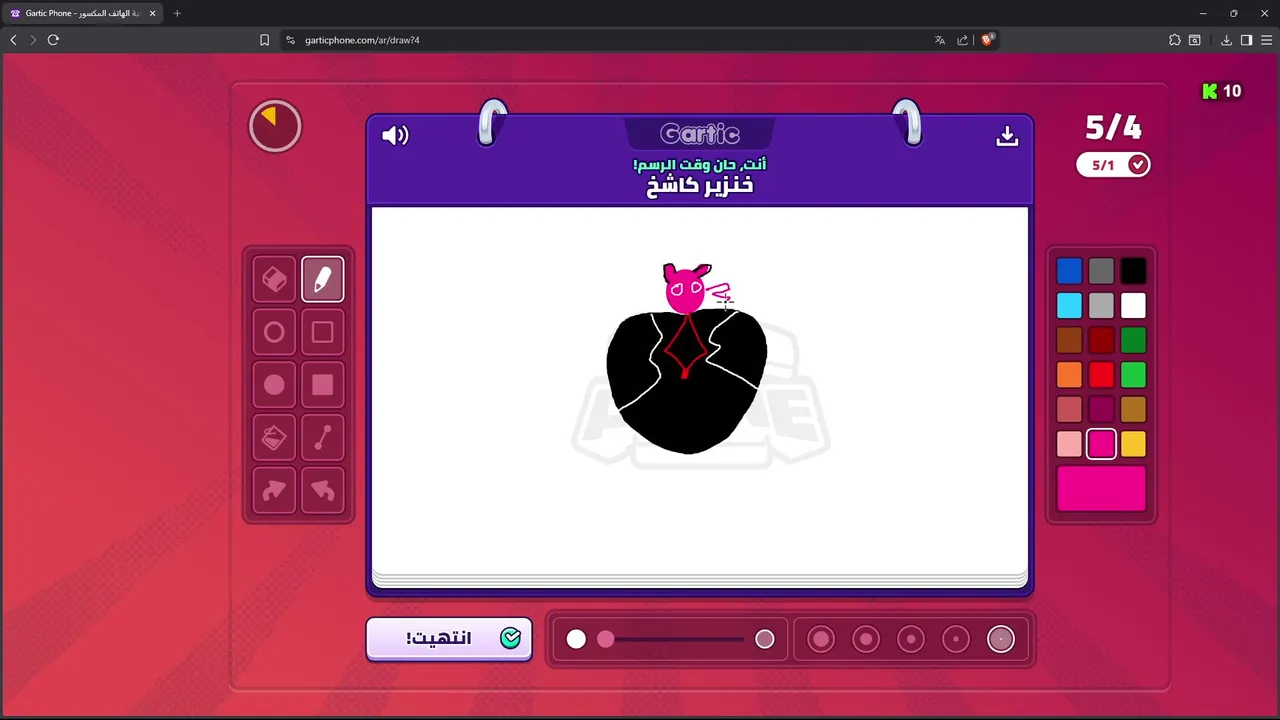Click the round countdown timer
This screenshot has width=1280, height=720.
click(275, 126)
